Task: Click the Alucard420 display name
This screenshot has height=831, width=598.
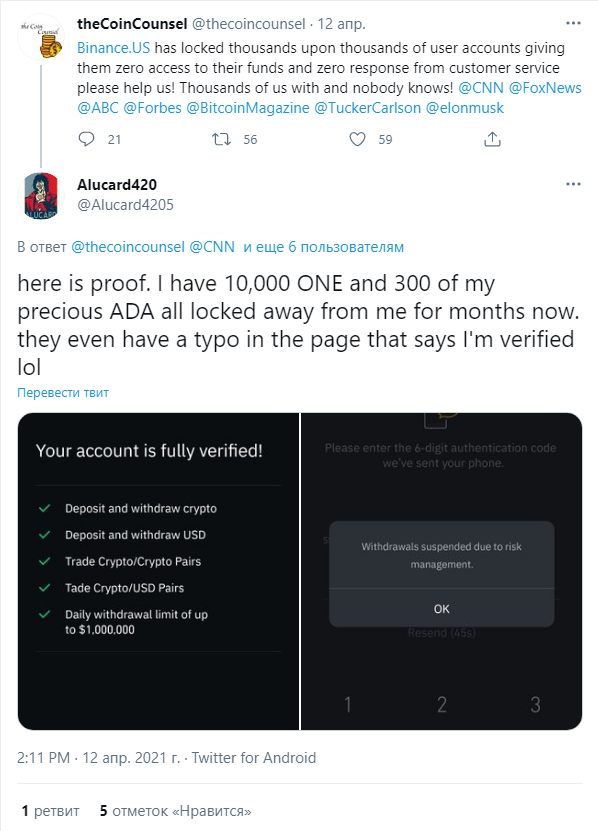Action: tap(117, 184)
